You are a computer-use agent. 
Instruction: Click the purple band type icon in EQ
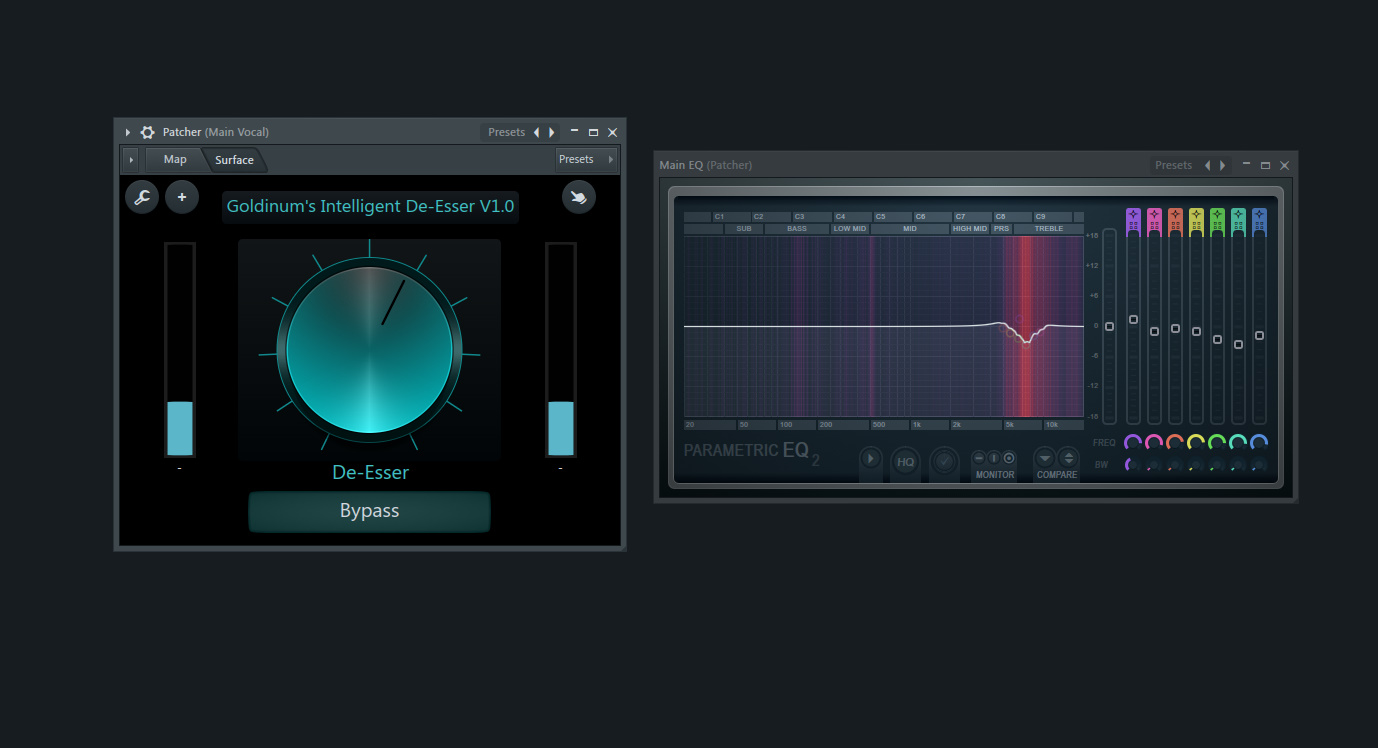[x=1133, y=220]
